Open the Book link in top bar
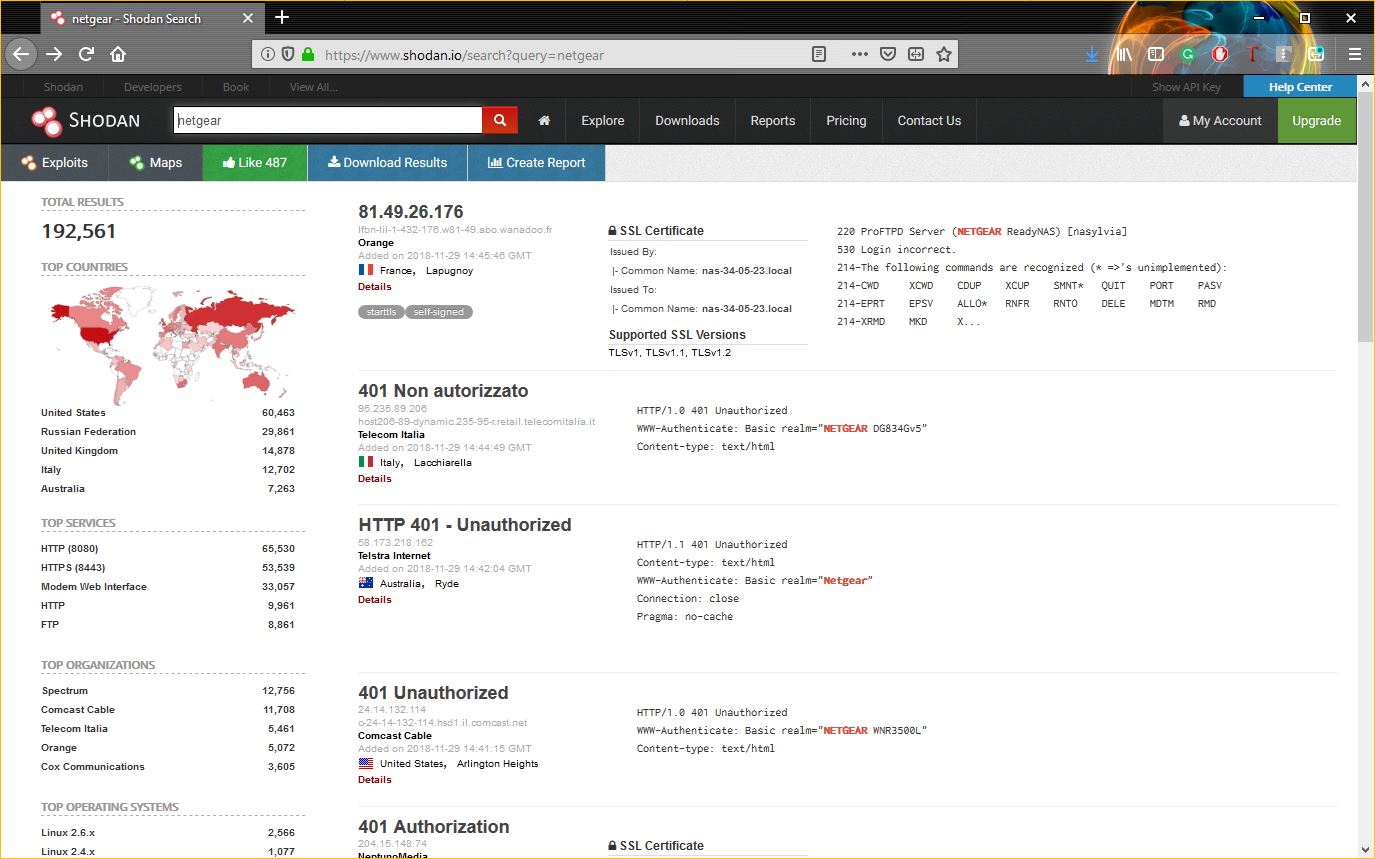Image resolution: width=1375 pixels, height=859 pixels. 236,87
